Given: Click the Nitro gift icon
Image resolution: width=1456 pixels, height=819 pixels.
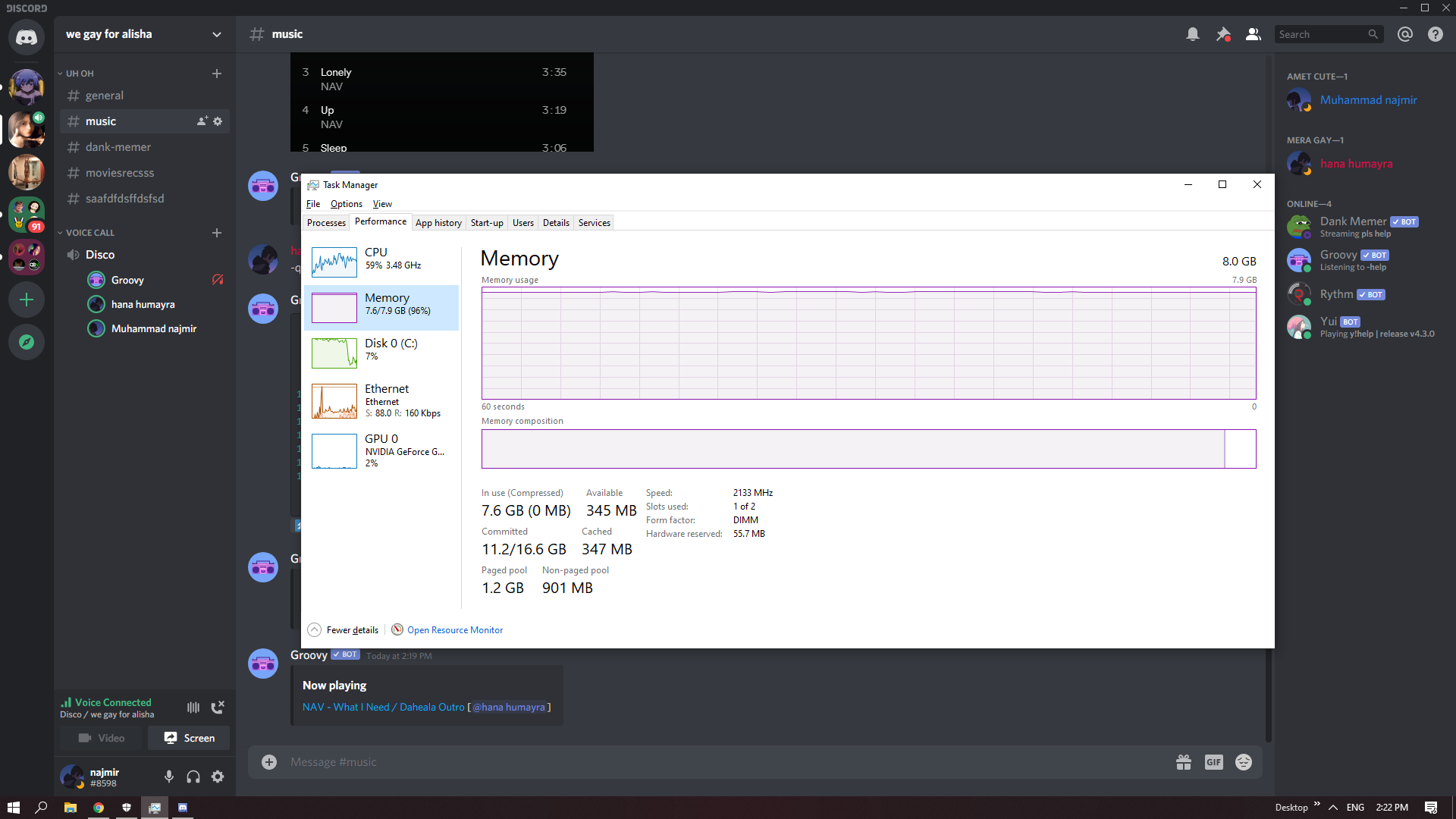Looking at the screenshot, I should tap(1184, 761).
